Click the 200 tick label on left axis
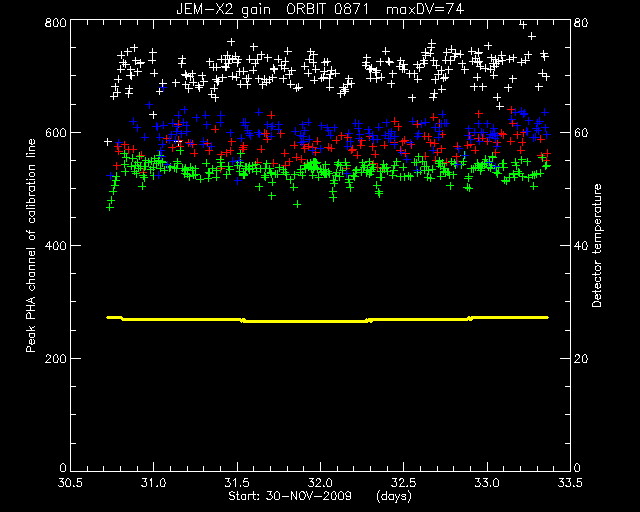This screenshot has height=512, width=640. (x=55, y=358)
